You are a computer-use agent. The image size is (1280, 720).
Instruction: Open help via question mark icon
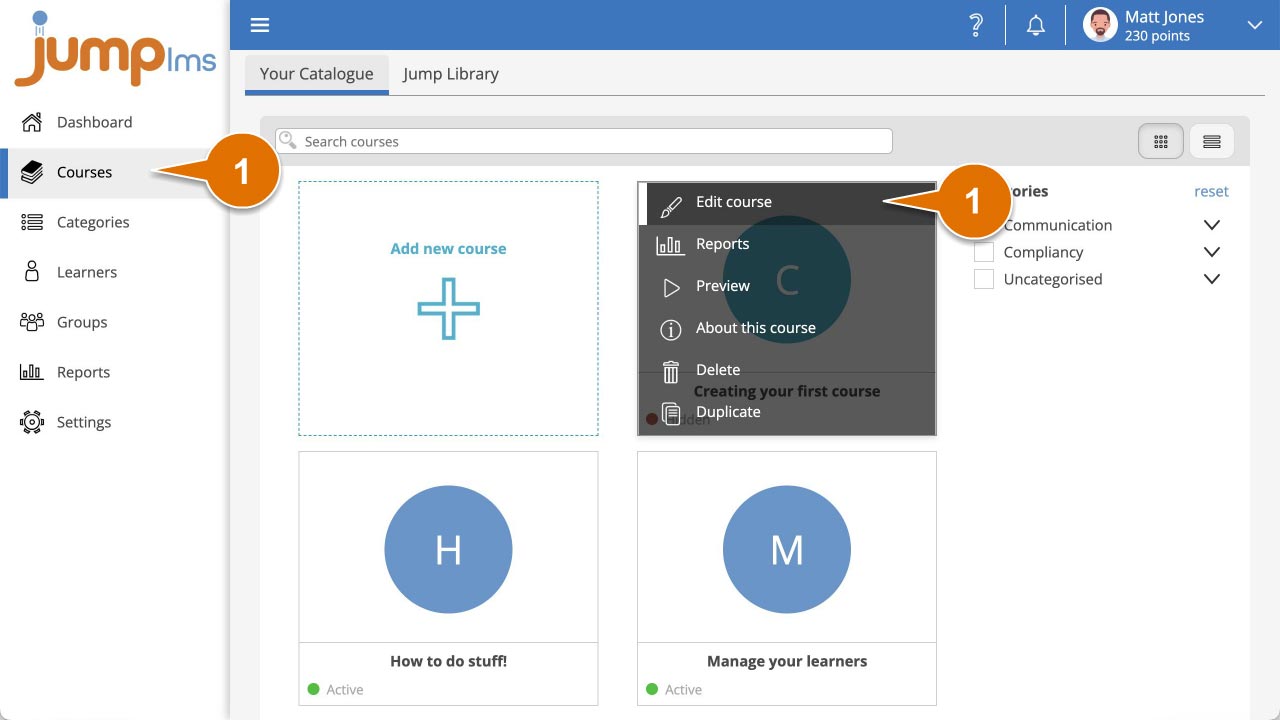point(976,26)
